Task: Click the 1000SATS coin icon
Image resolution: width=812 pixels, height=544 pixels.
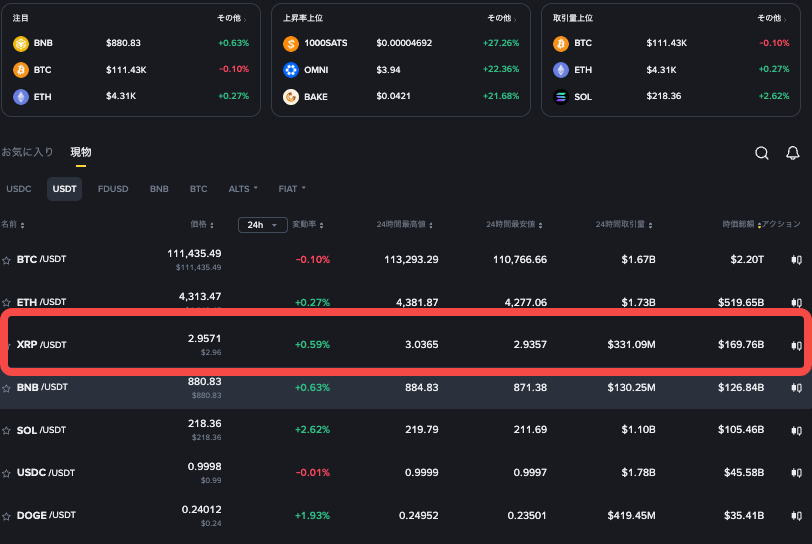Action: point(291,44)
